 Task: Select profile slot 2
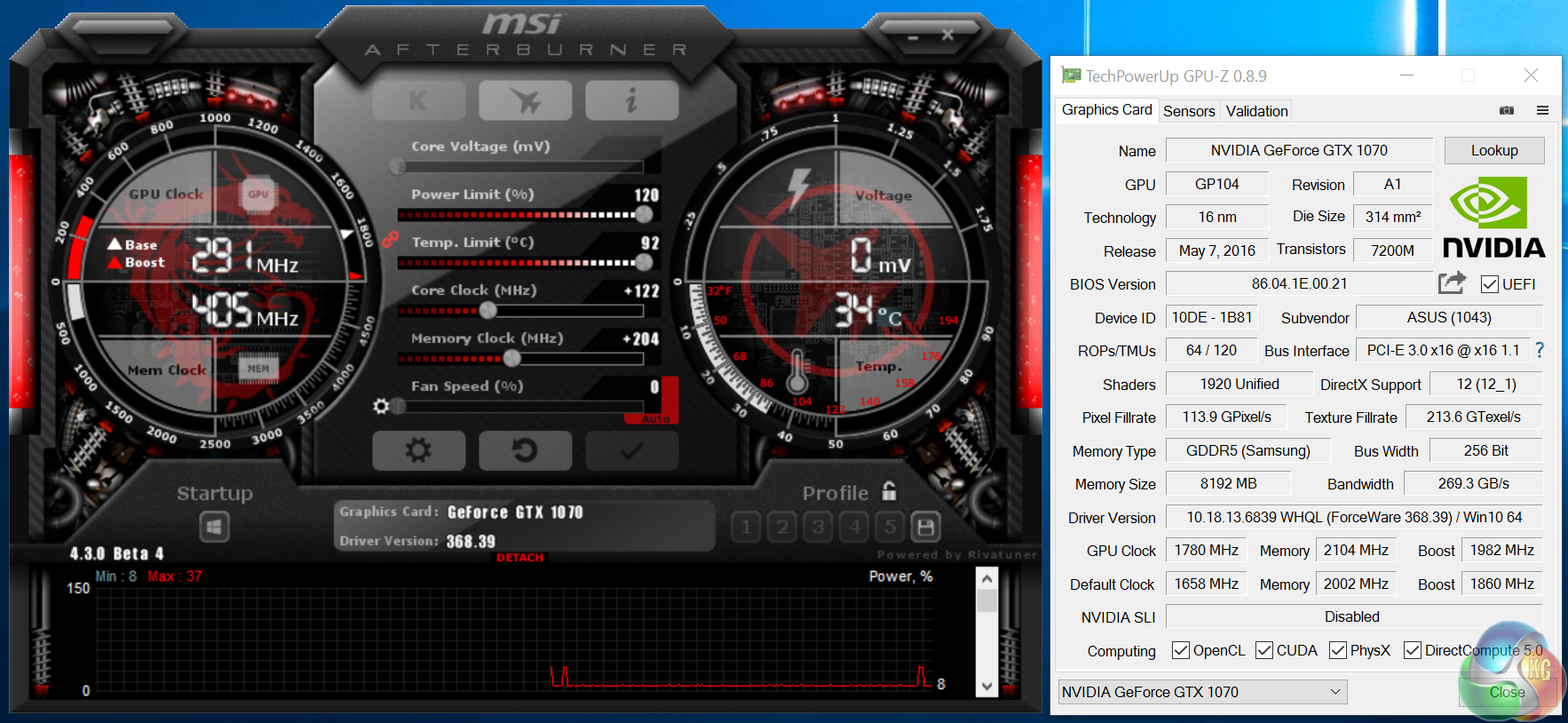pyautogui.click(x=782, y=528)
